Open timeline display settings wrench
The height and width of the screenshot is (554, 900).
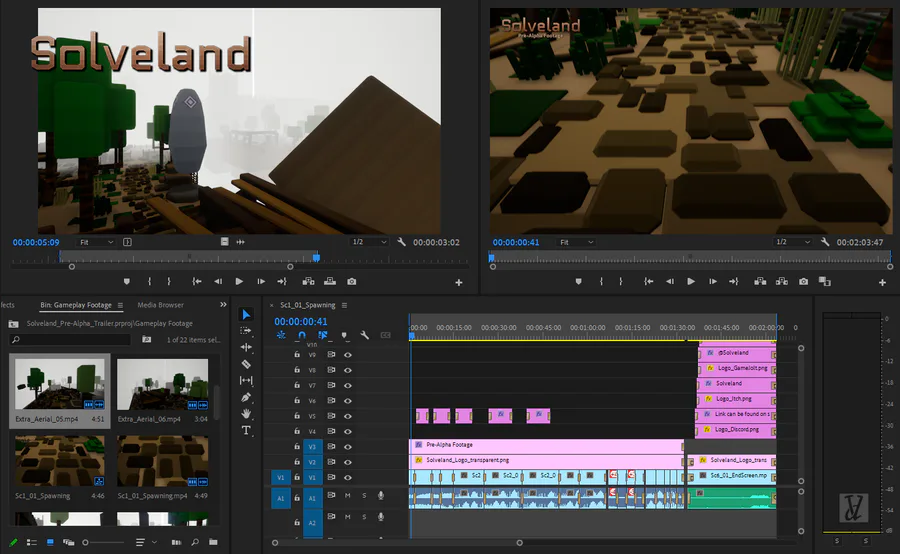click(364, 335)
